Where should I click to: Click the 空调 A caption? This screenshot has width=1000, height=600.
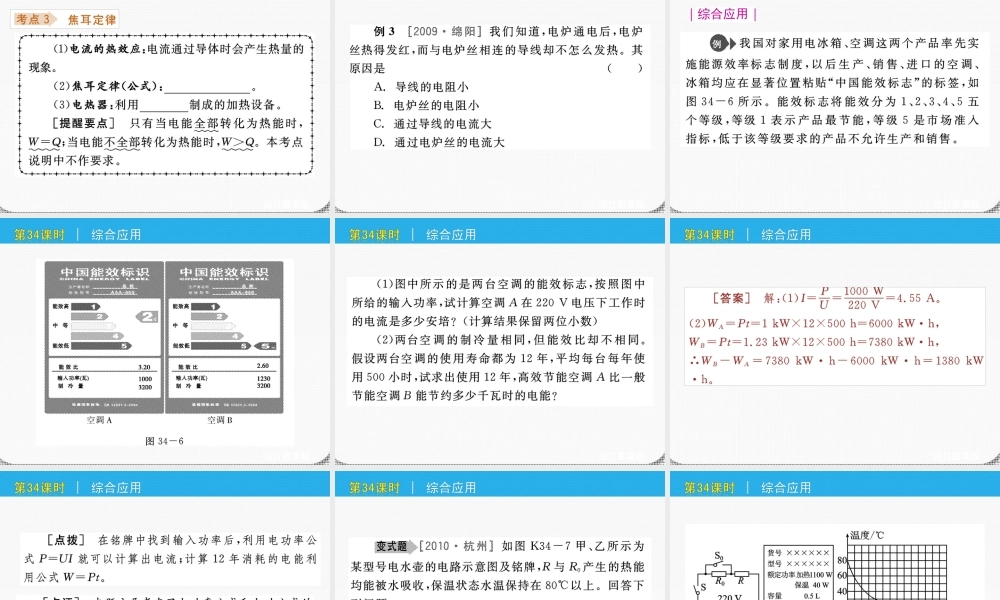(99, 420)
